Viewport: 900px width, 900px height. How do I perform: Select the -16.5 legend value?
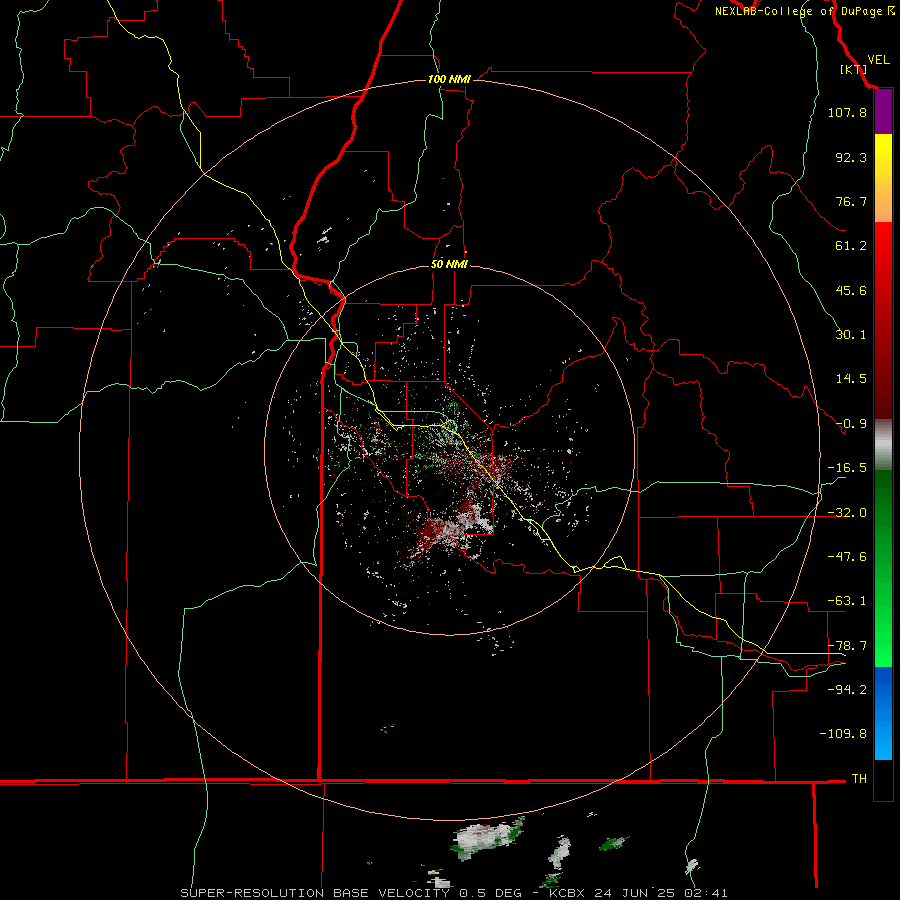click(x=847, y=468)
